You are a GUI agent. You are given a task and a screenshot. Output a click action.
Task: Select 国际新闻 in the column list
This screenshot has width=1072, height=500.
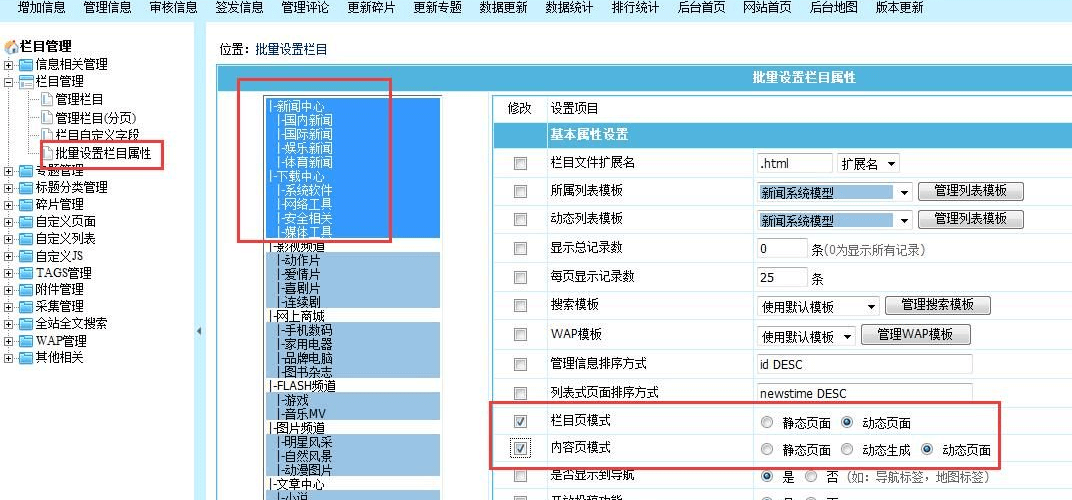(x=308, y=134)
